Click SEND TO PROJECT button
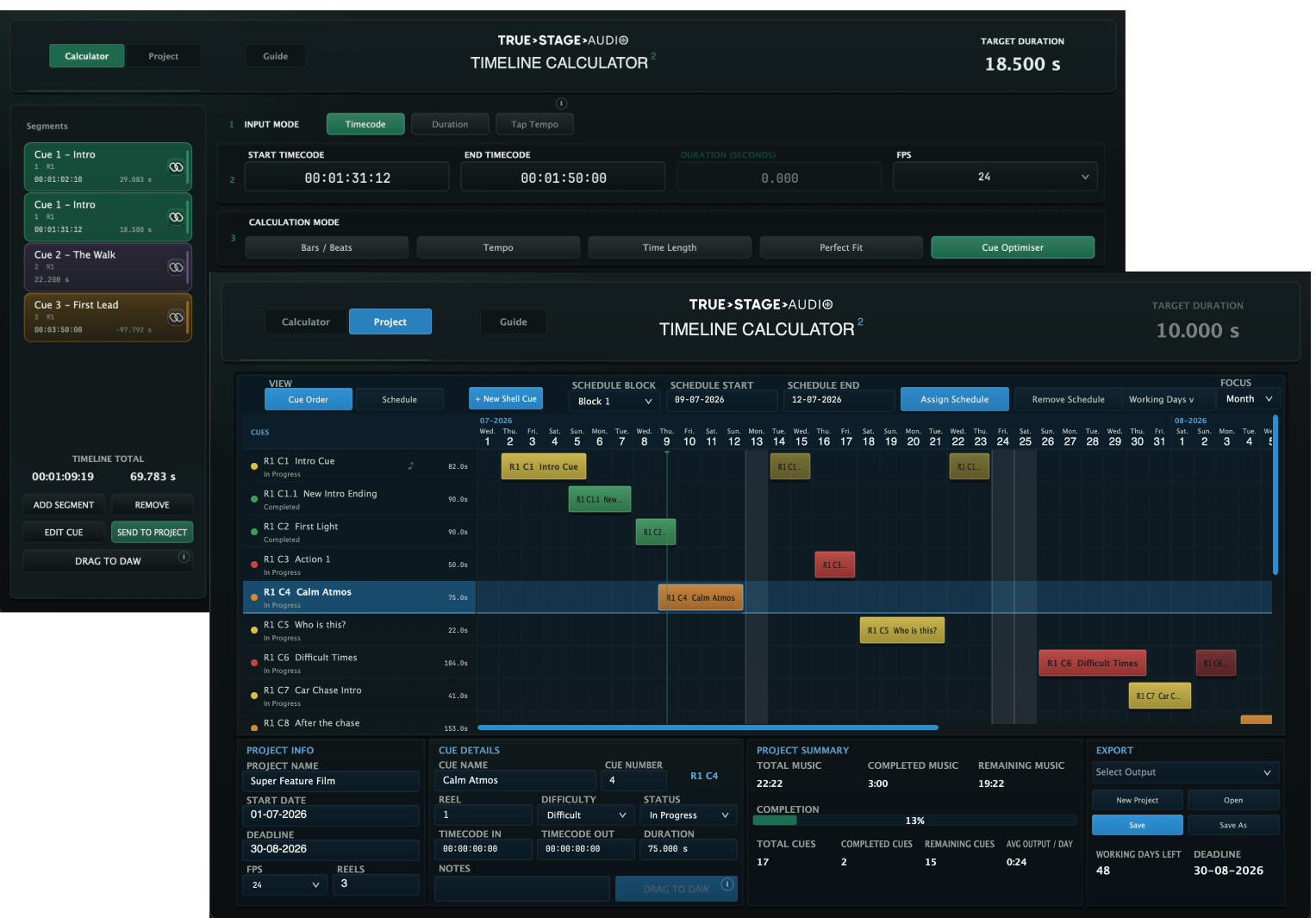This screenshot has height=918, width=1316. point(153,533)
